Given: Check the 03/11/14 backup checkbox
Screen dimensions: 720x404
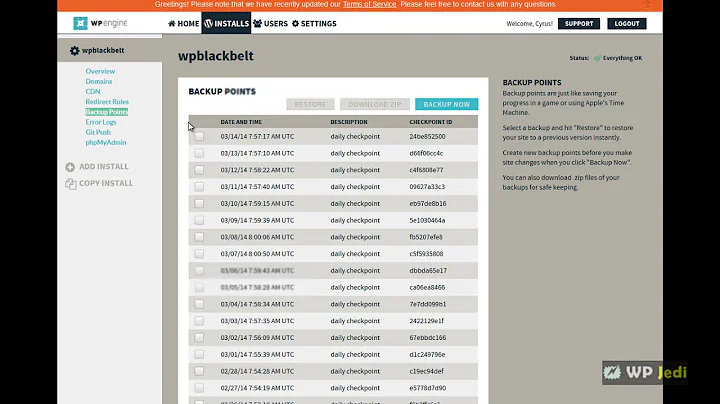Looking at the screenshot, I should coord(199,187).
